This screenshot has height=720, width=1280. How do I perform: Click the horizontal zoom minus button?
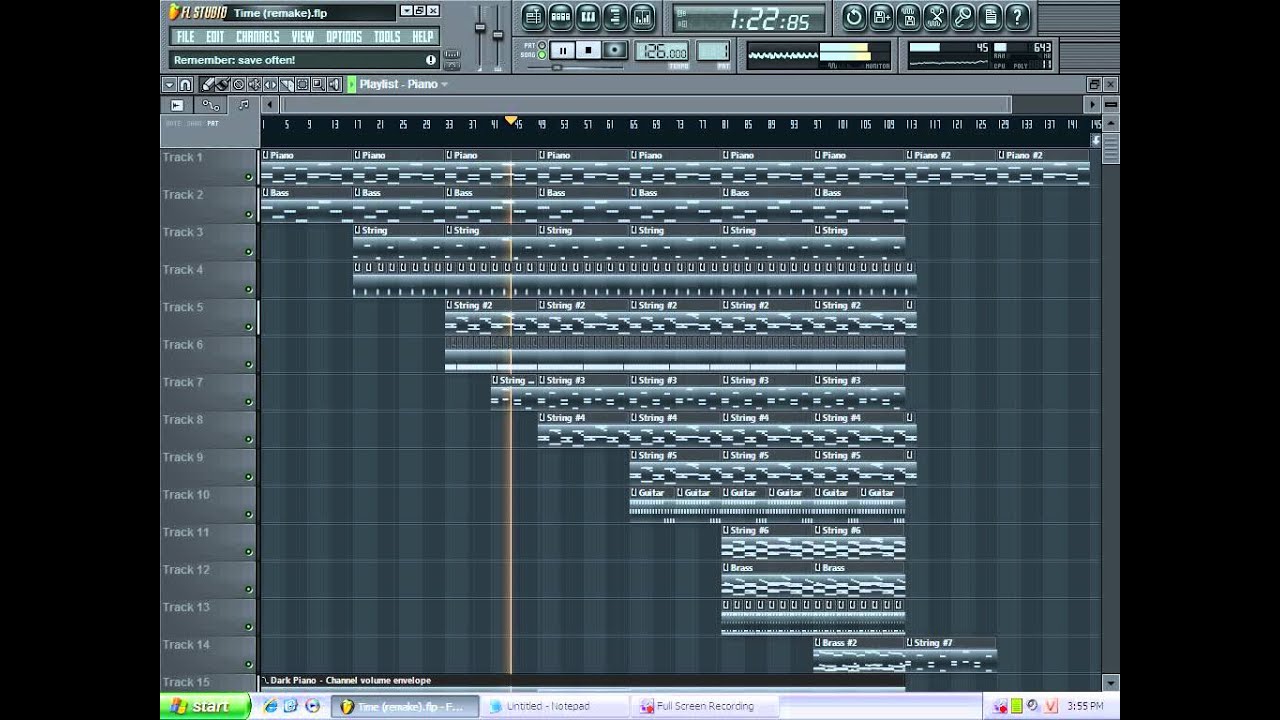(x=1110, y=104)
